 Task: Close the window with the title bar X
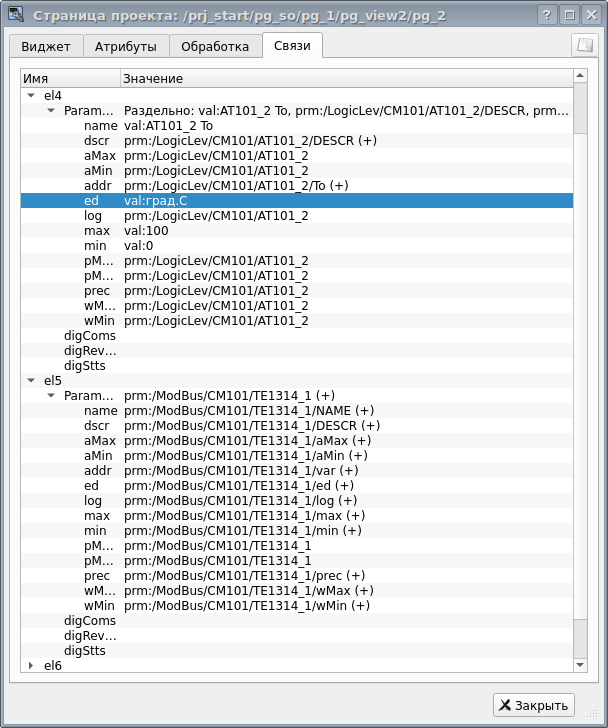pos(590,15)
